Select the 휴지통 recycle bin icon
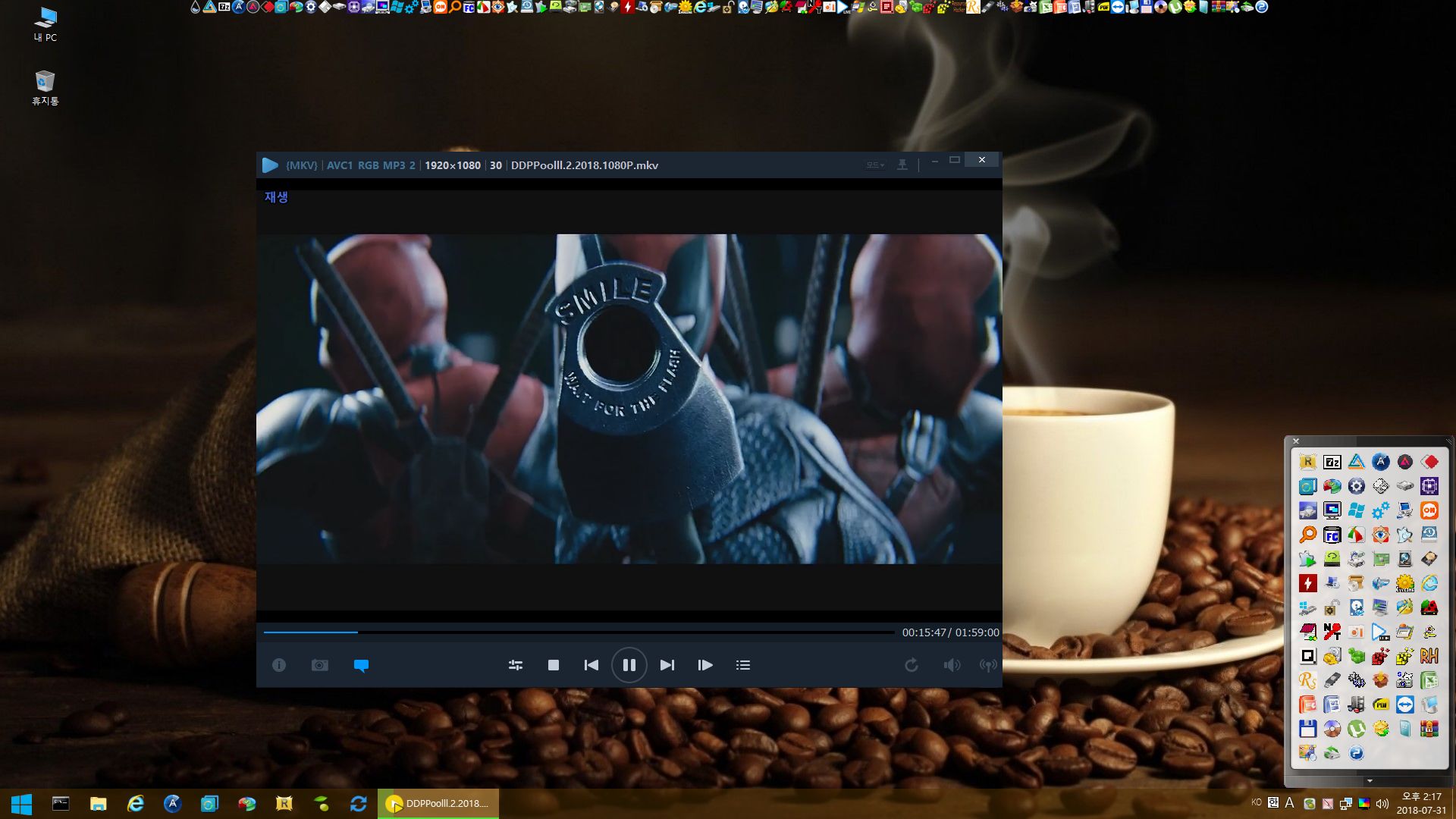The image size is (1456, 819). click(x=45, y=88)
